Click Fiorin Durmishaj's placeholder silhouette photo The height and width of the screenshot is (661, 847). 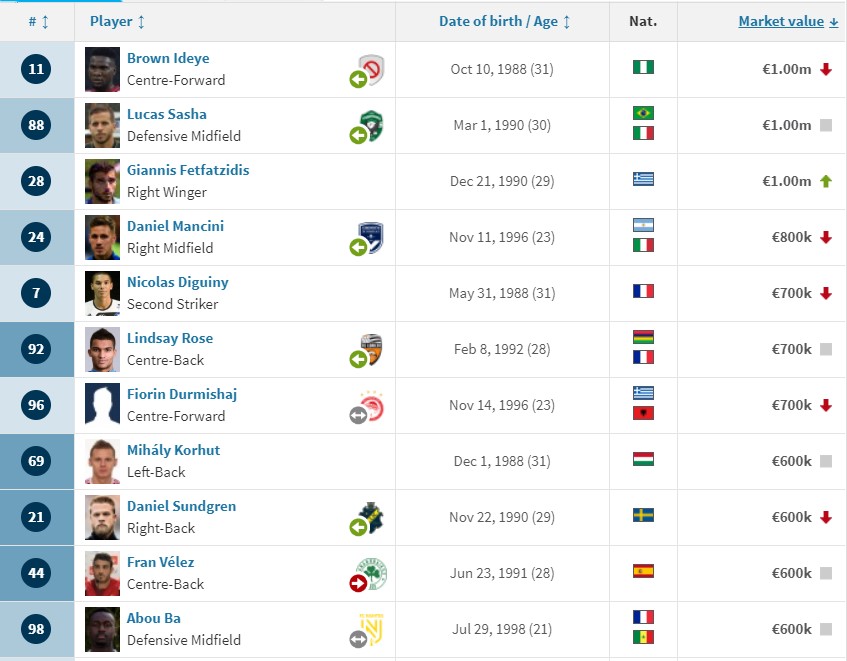pyautogui.click(x=103, y=405)
